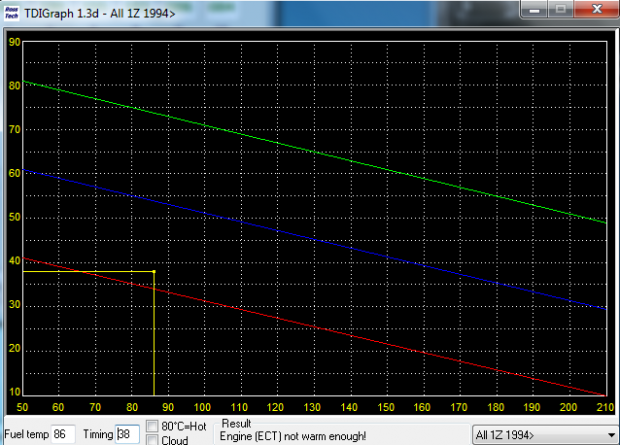Click the y-axis label 40
The height and width of the screenshot is (445, 620).
pos(14,261)
